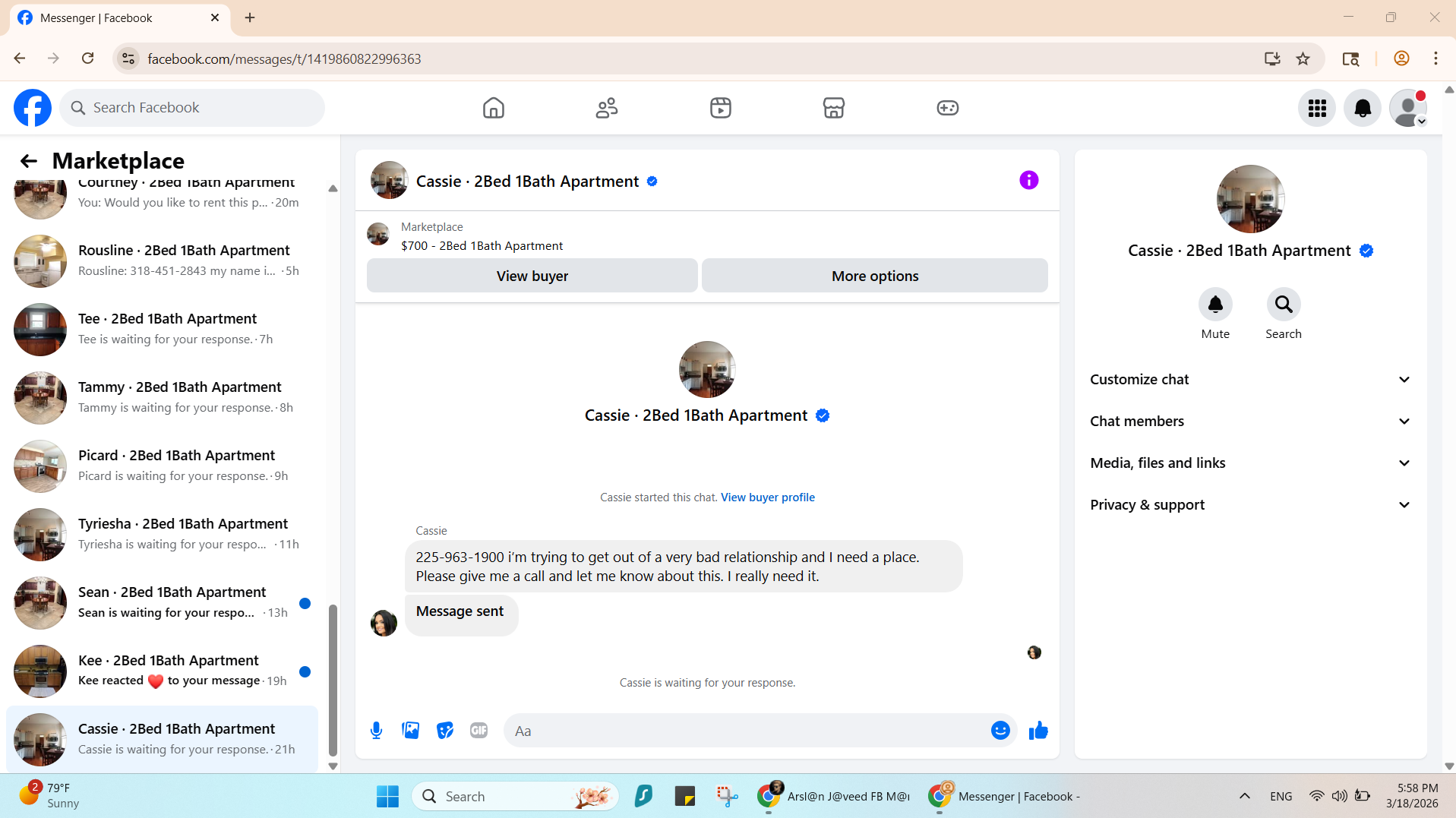Screen dimensions: 1456x818
Task: Expand Privacy & support section
Action: 1250,505
